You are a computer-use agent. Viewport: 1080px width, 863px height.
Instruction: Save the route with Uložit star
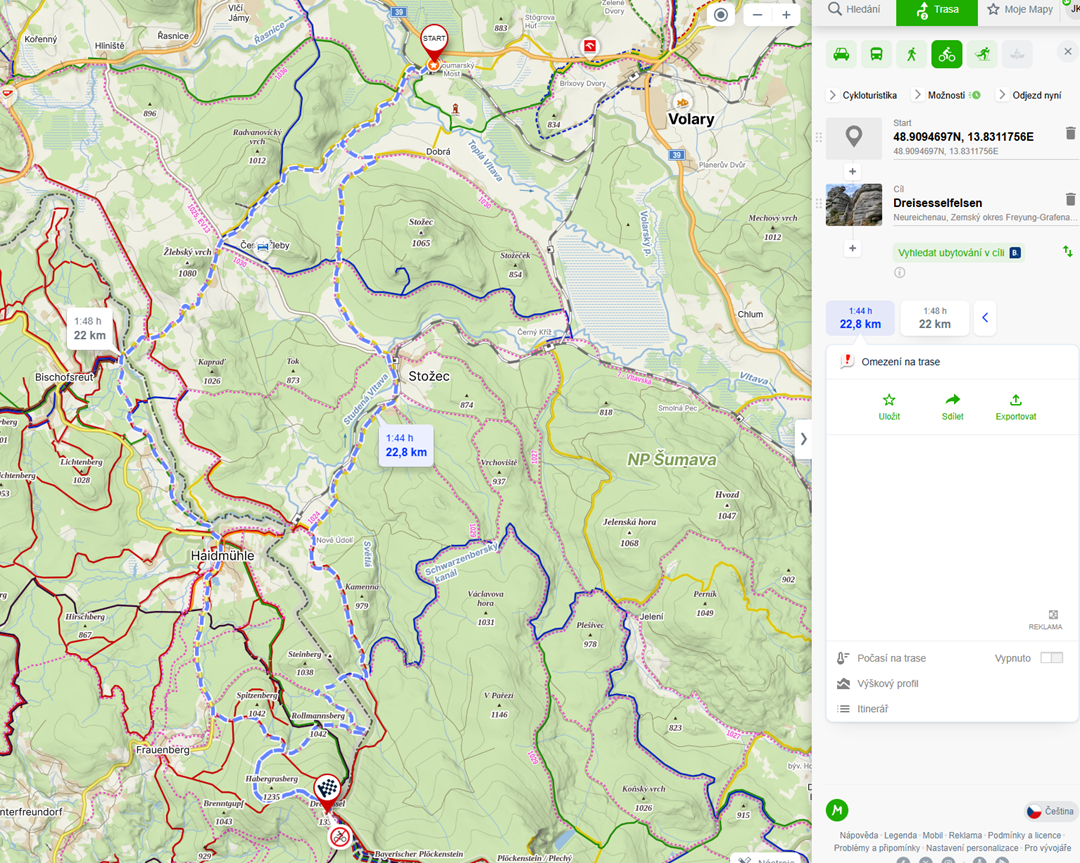(889, 407)
